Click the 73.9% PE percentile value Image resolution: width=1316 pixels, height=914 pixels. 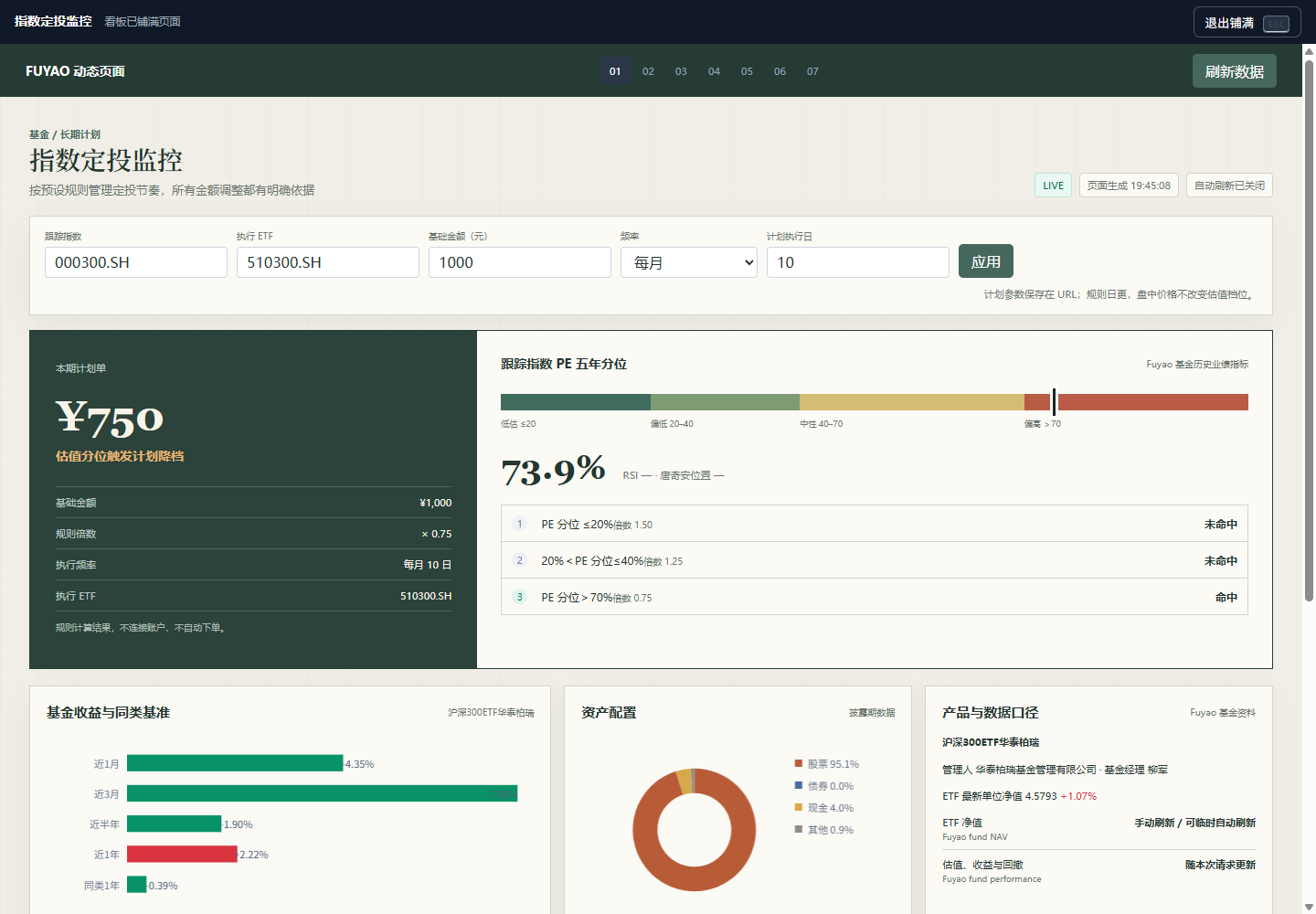(553, 471)
